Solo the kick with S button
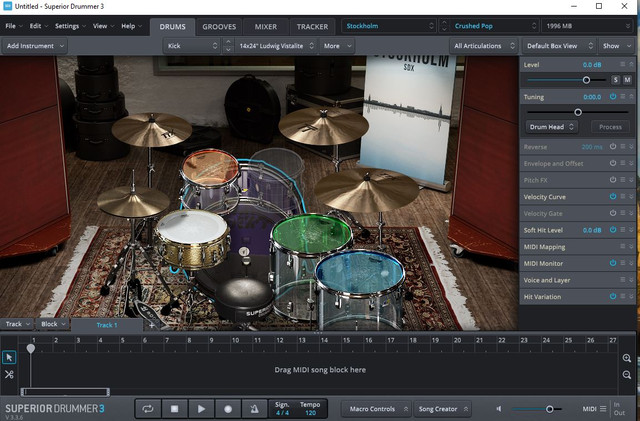 tap(616, 80)
